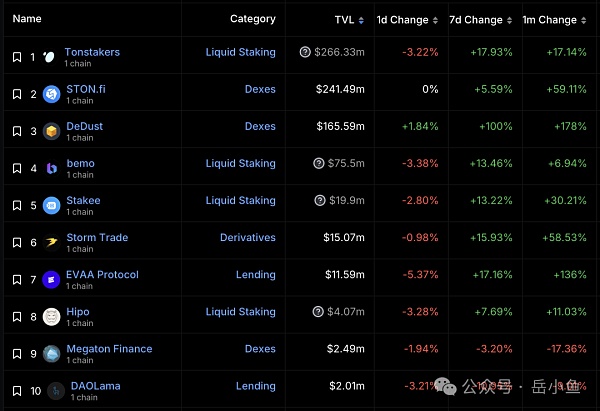Click the DeDust yellow cube icon
This screenshot has width=600, height=411.
click(x=50, y=131)
